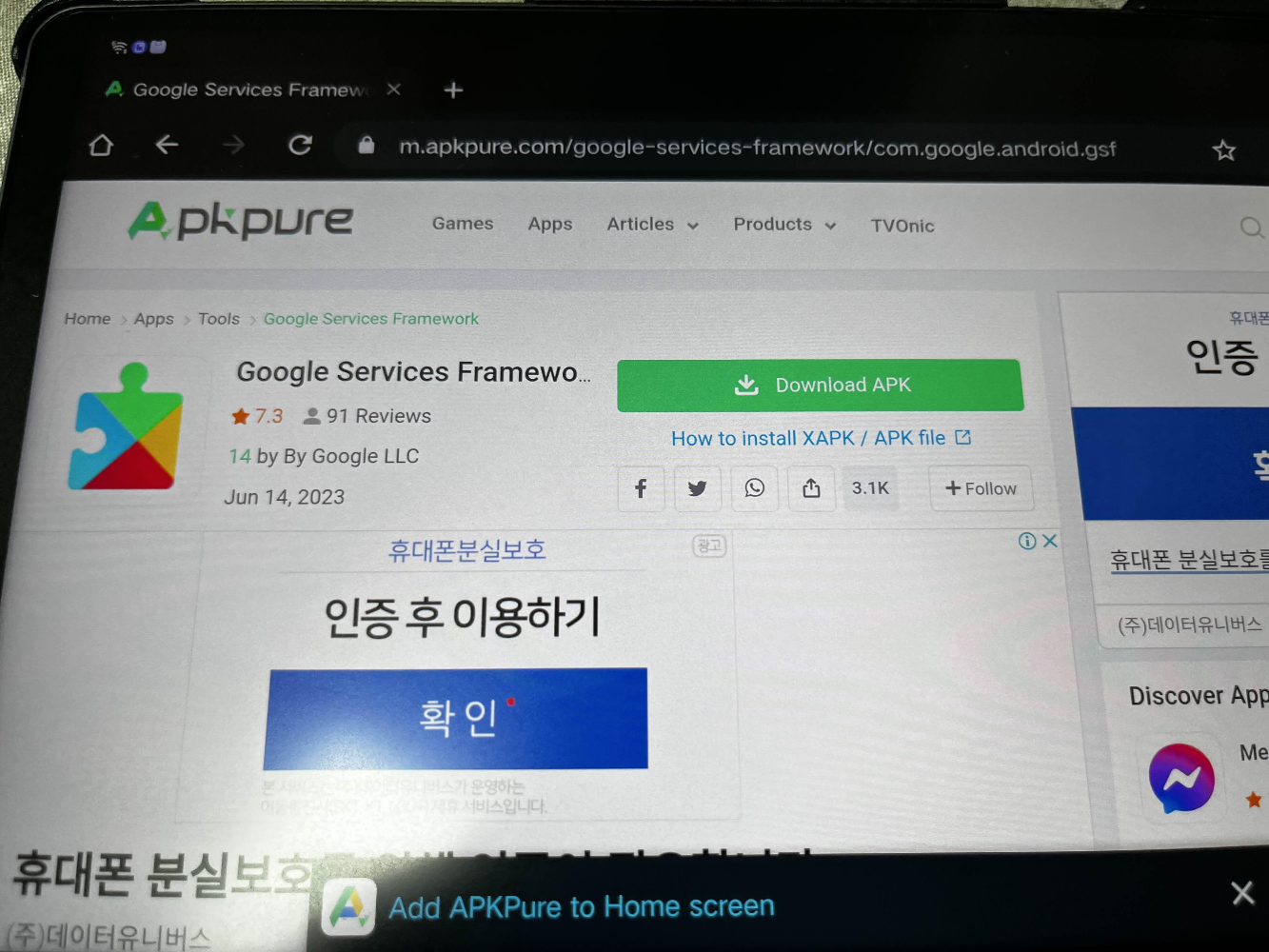This screenshot has width=1269, height=952.
Task: Open the Apps menu item
Action: pyautogui.click(x=550, y=224)
